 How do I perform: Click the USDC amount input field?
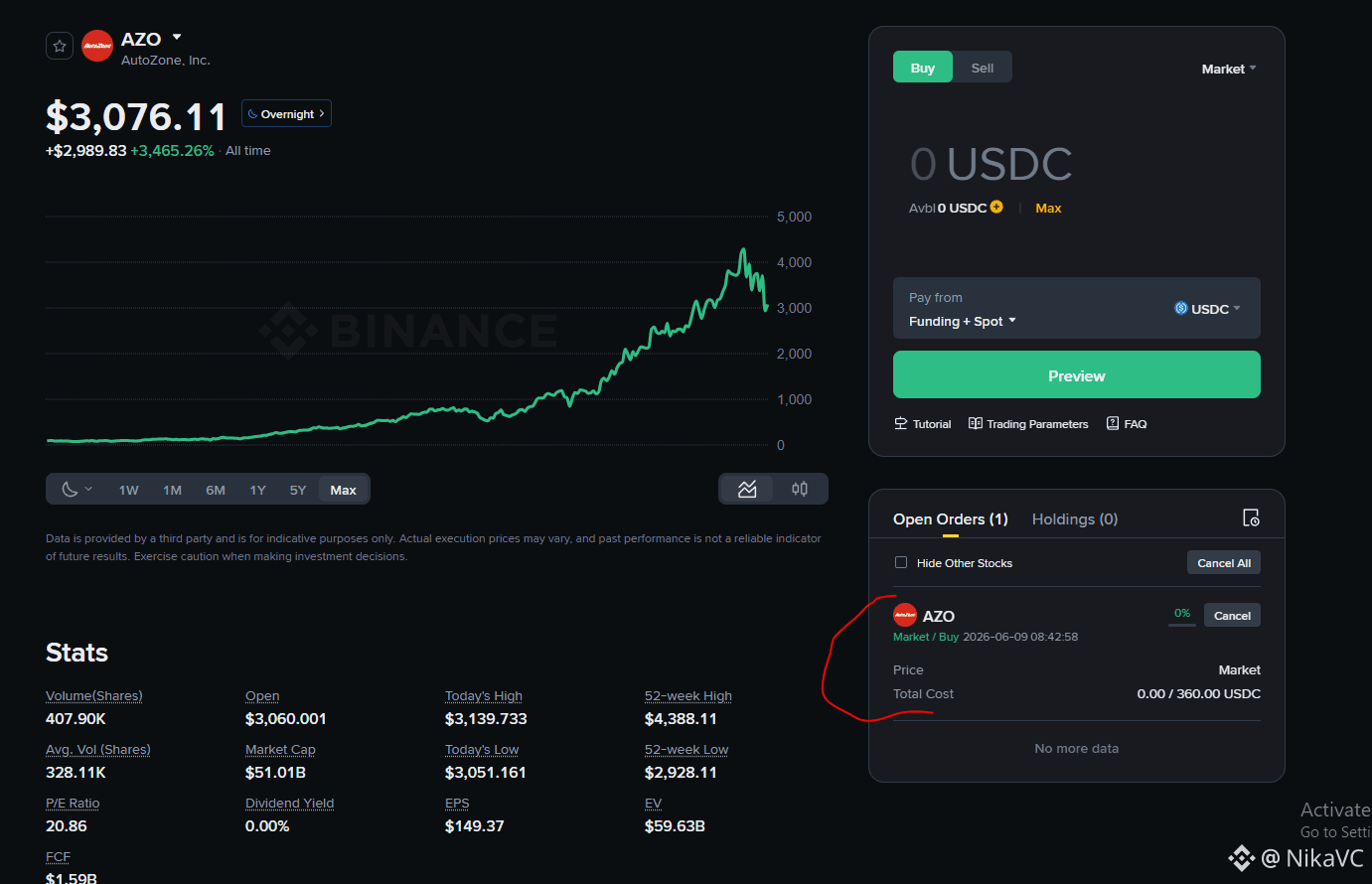click(991, 164)
